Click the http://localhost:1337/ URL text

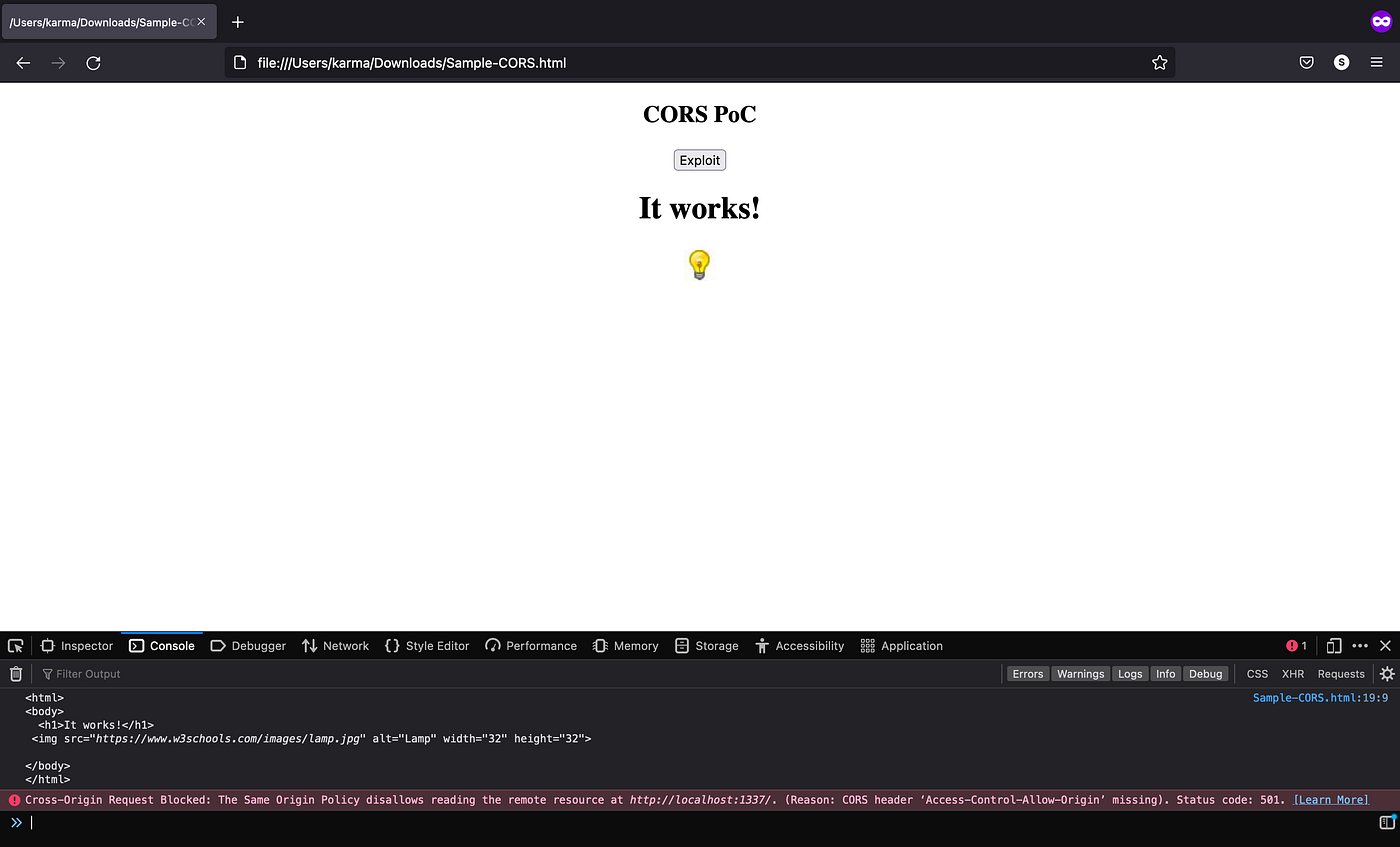click(703, 800)
